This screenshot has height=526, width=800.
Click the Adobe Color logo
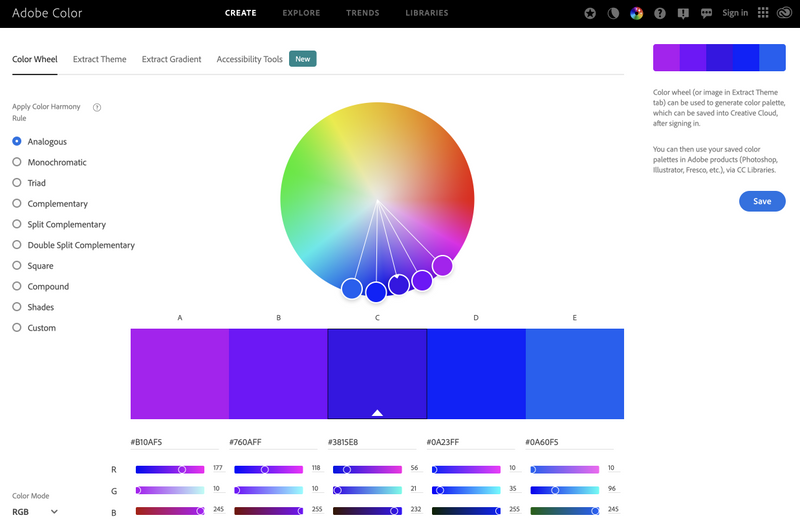[x=47, y=13]
